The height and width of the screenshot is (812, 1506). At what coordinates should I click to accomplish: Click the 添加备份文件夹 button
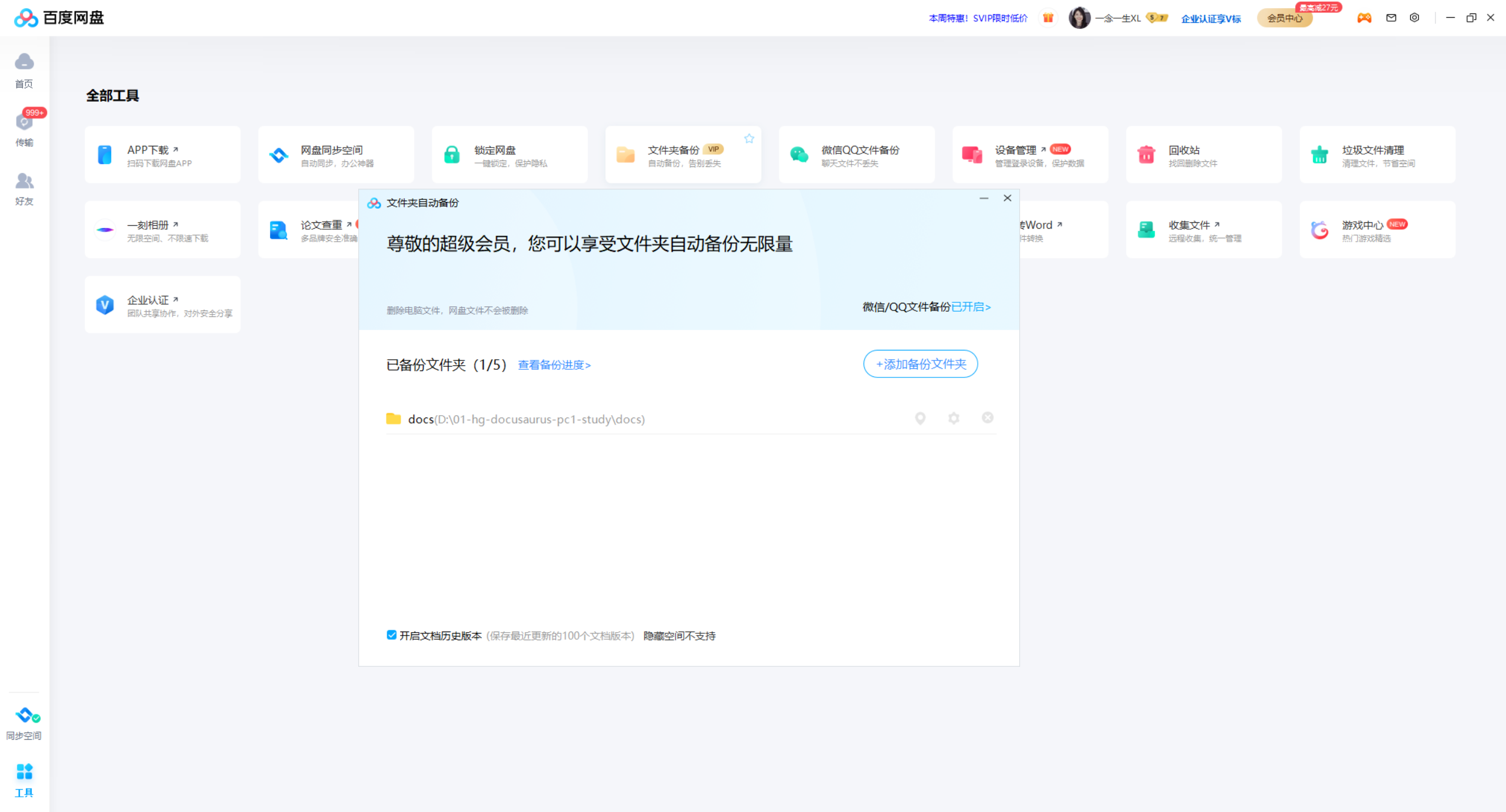(919, 364)
